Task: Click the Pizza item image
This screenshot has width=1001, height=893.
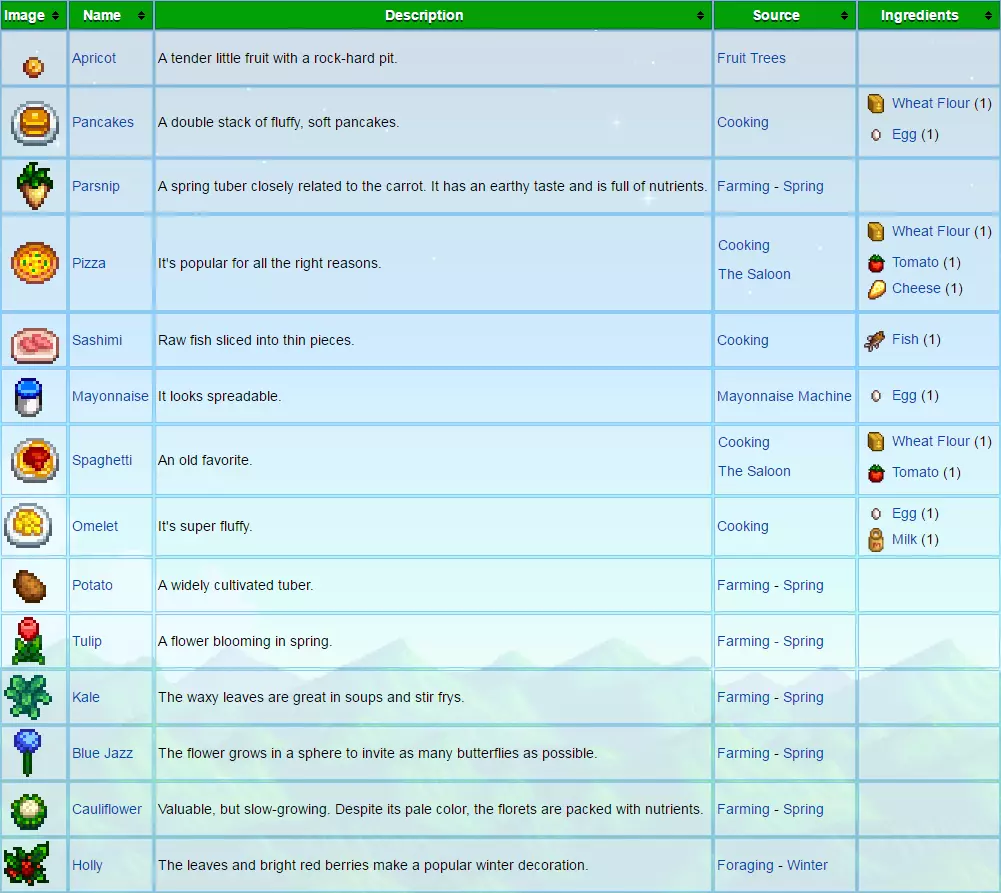Action: pyautogui.click(x=34, y=262)
